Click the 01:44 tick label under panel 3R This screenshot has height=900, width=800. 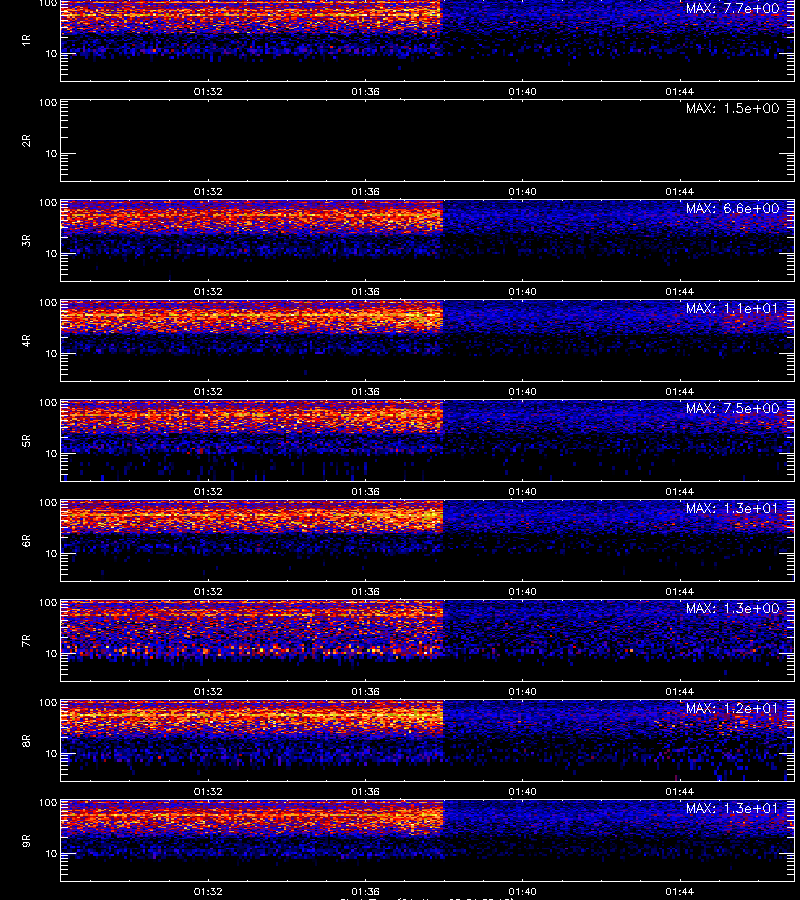tap(679, 292)
